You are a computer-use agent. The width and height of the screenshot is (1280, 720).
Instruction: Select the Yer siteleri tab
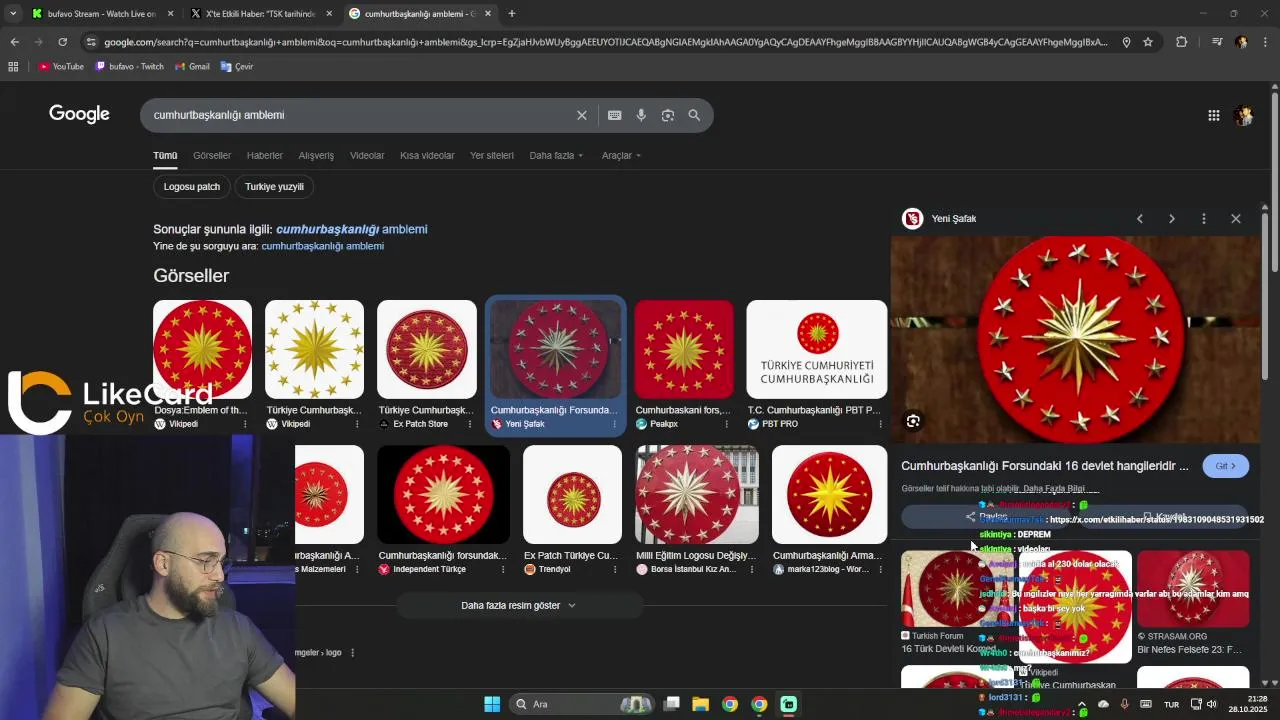(492, 155)
